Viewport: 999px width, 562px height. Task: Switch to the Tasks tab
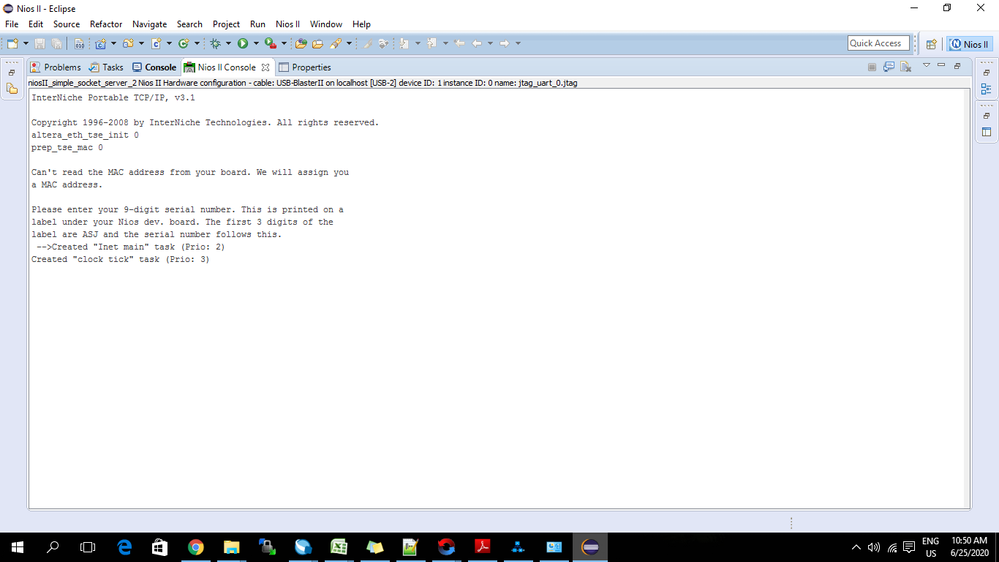click(106, 67)
